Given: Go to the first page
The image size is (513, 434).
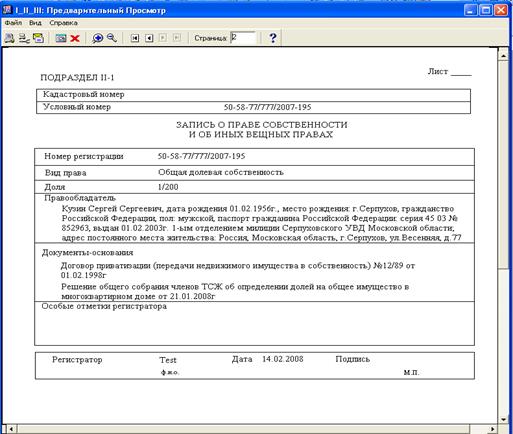Looking at the screenshot, I should 135,38.
